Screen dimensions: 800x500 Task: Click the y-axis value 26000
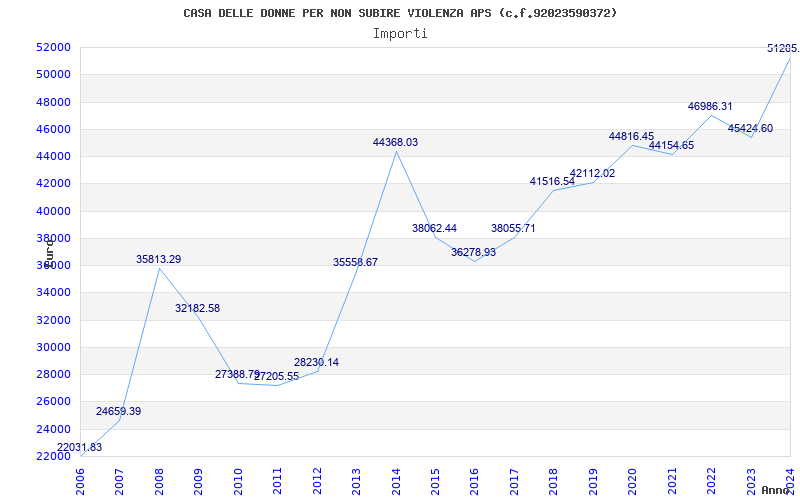click(53, 402)
